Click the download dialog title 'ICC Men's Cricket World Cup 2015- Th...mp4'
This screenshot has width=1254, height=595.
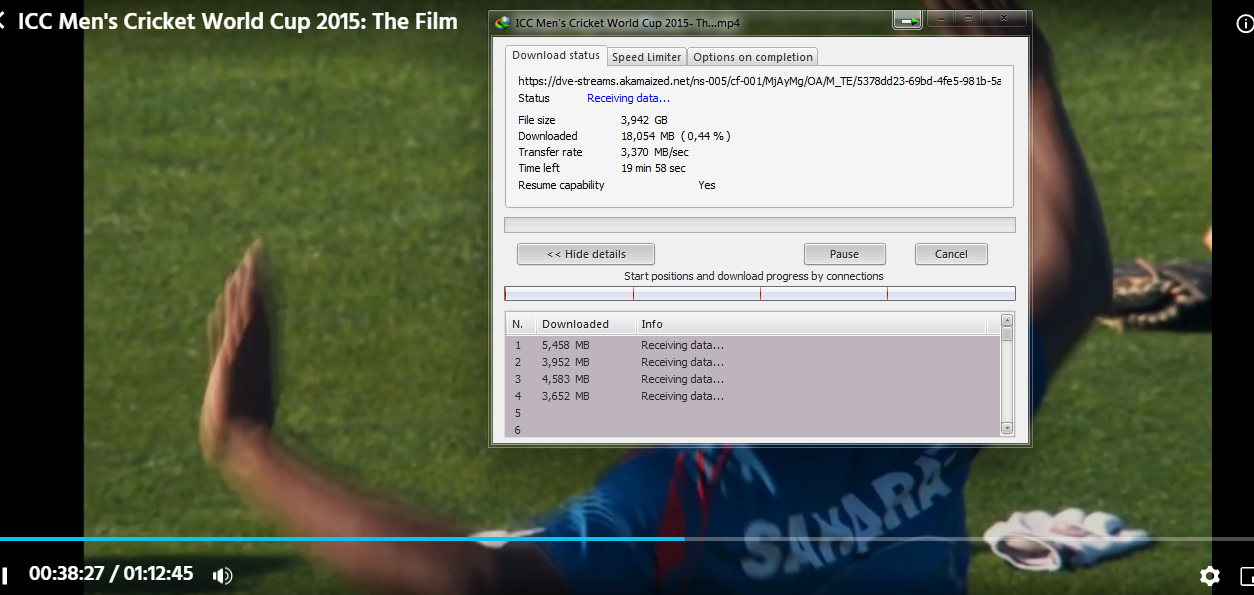tap(628, 22)
